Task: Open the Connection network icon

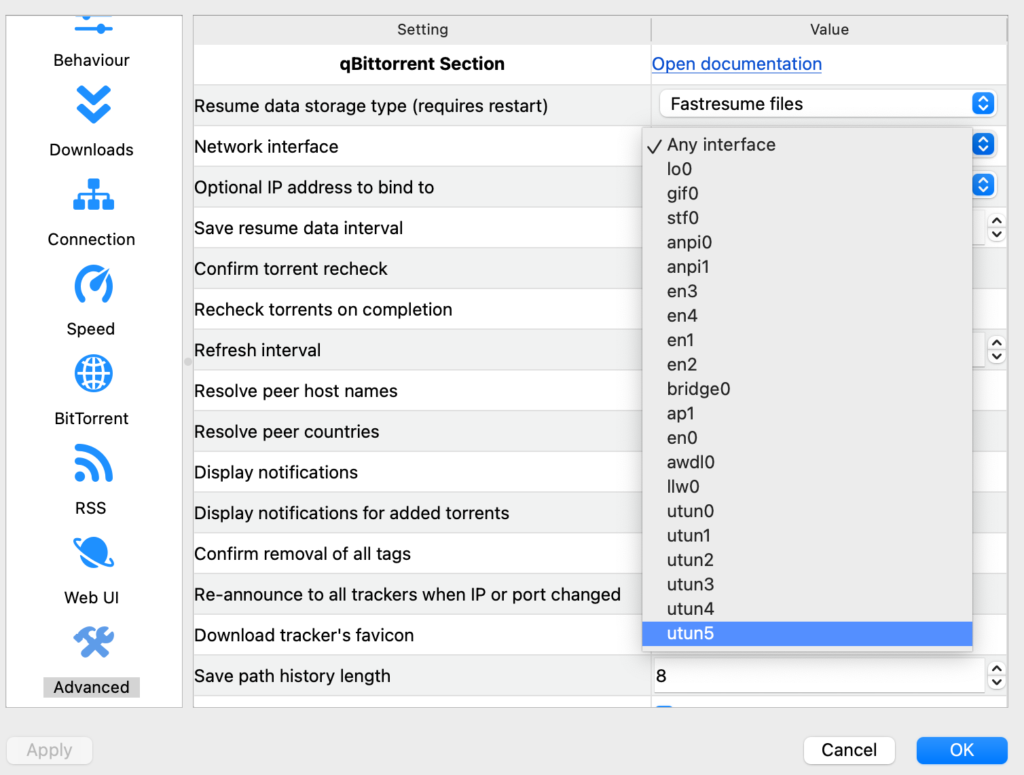Action: point(93,195)
